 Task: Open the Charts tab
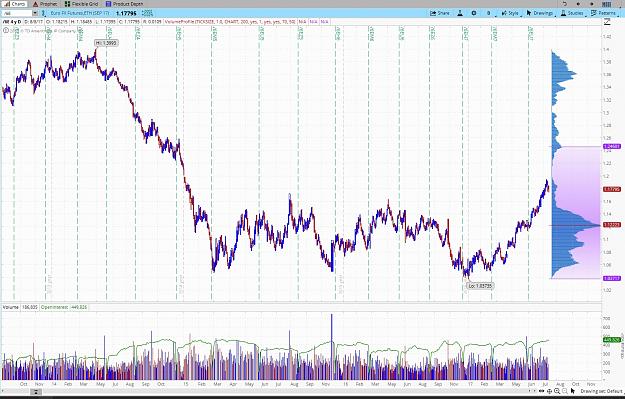point(15,4)
